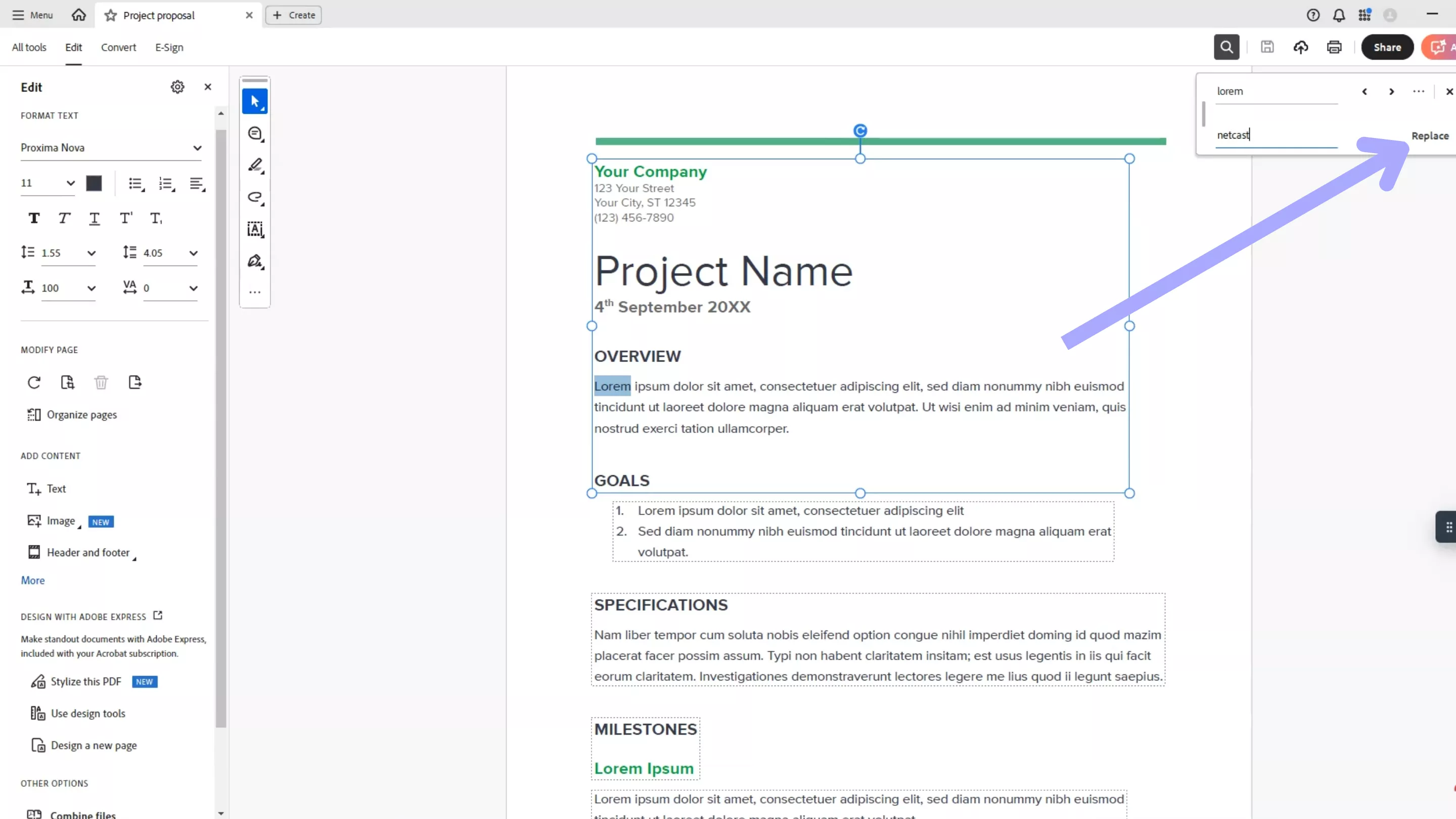Open the Edit panel settings gear
The height and width of the screenshot is (819, 1456).
coord(177,86)
